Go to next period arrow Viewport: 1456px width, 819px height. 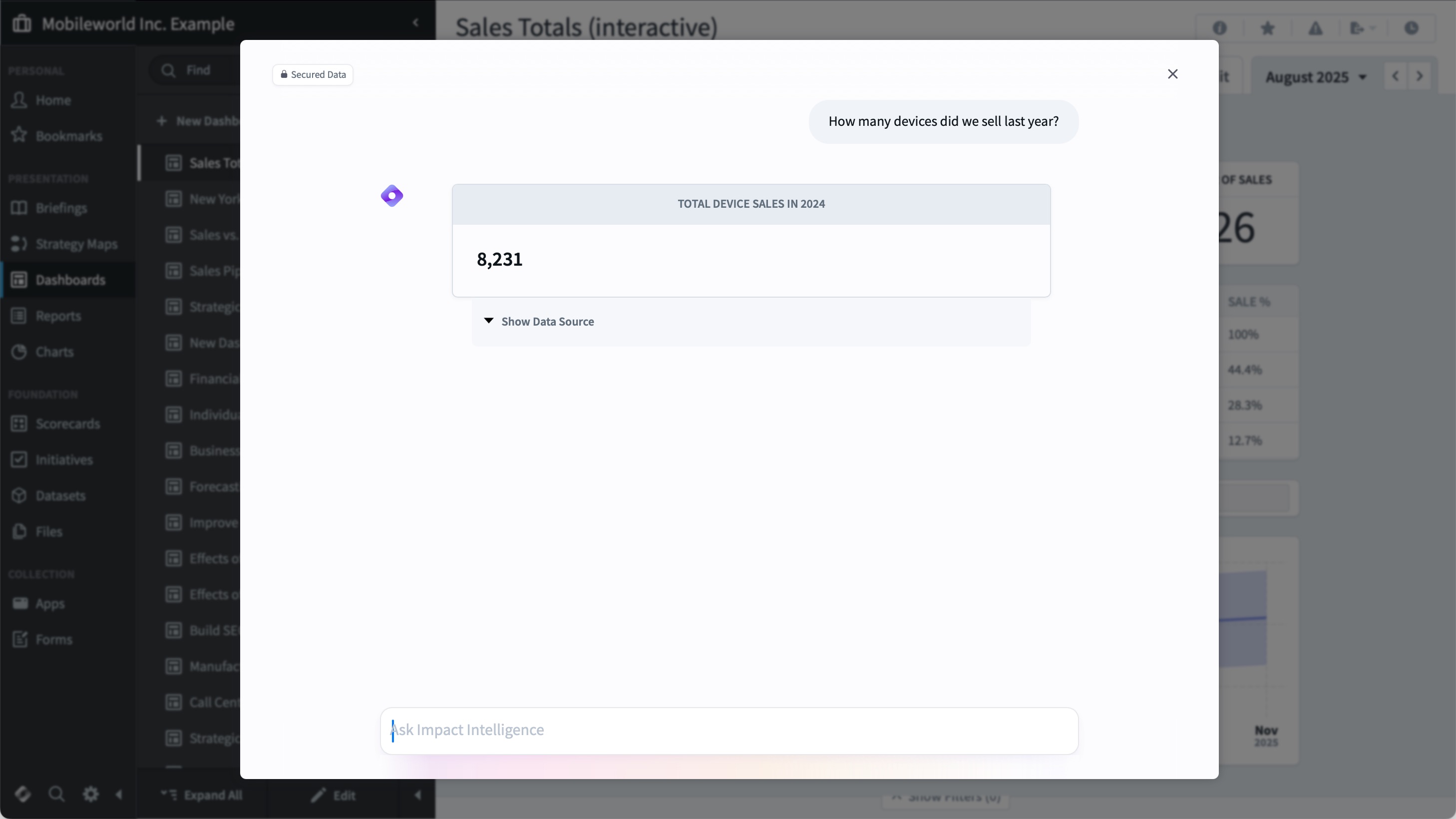click(1419, 76)
